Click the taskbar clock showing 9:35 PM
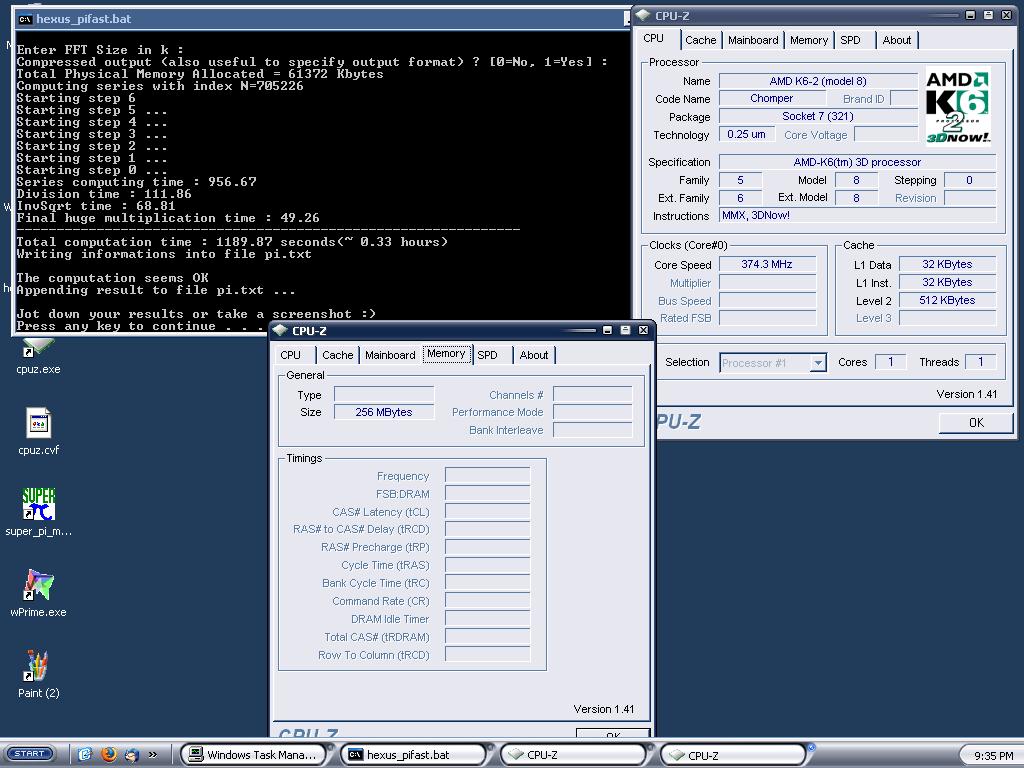 (993, 756)
